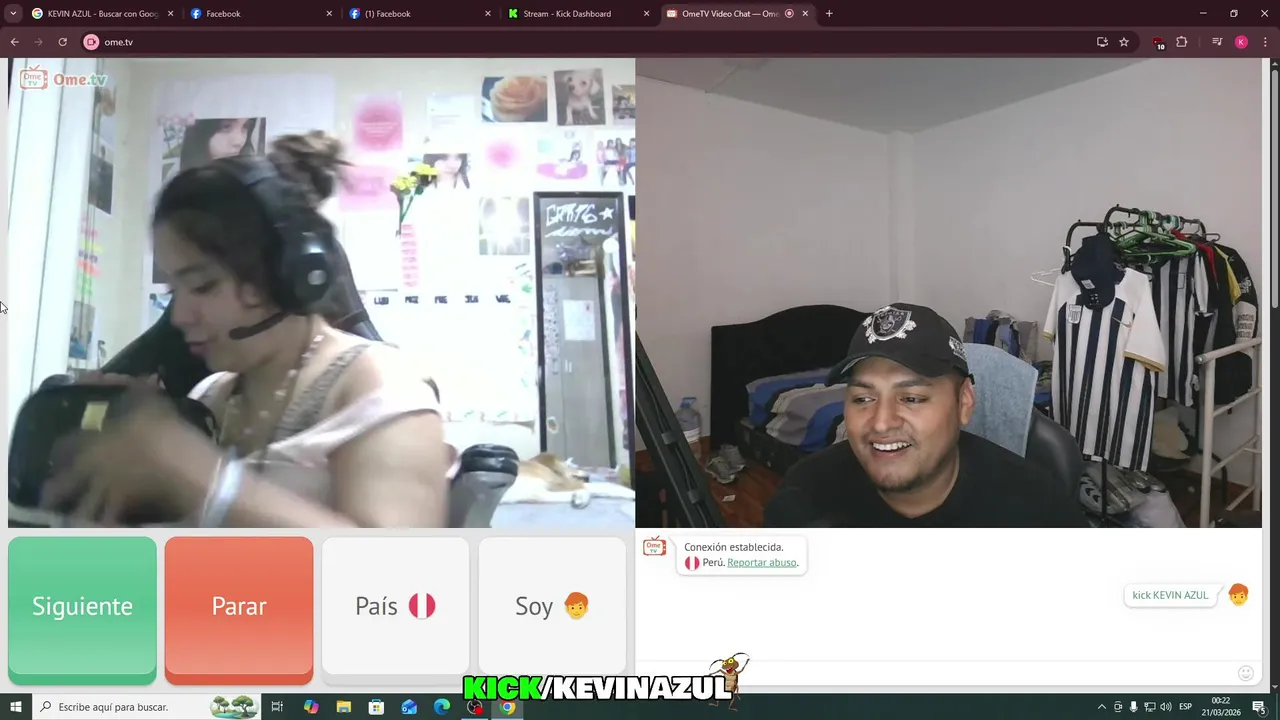Screen dimensions: 1280x720
Task: Click the Parar button
Action: pyautogui.click(x=239, y=610)
